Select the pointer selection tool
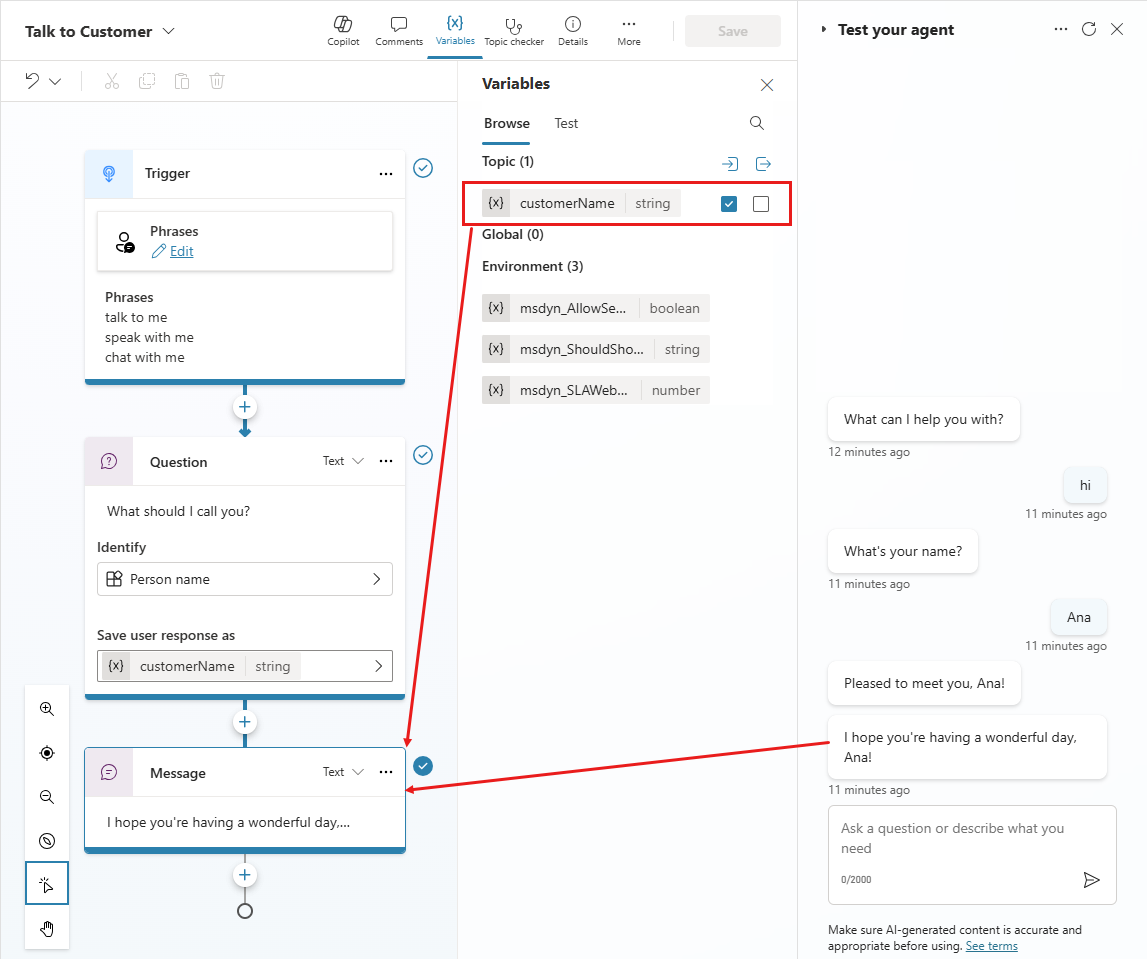The width and height of the screenshot is (1147, 959). 47,884
